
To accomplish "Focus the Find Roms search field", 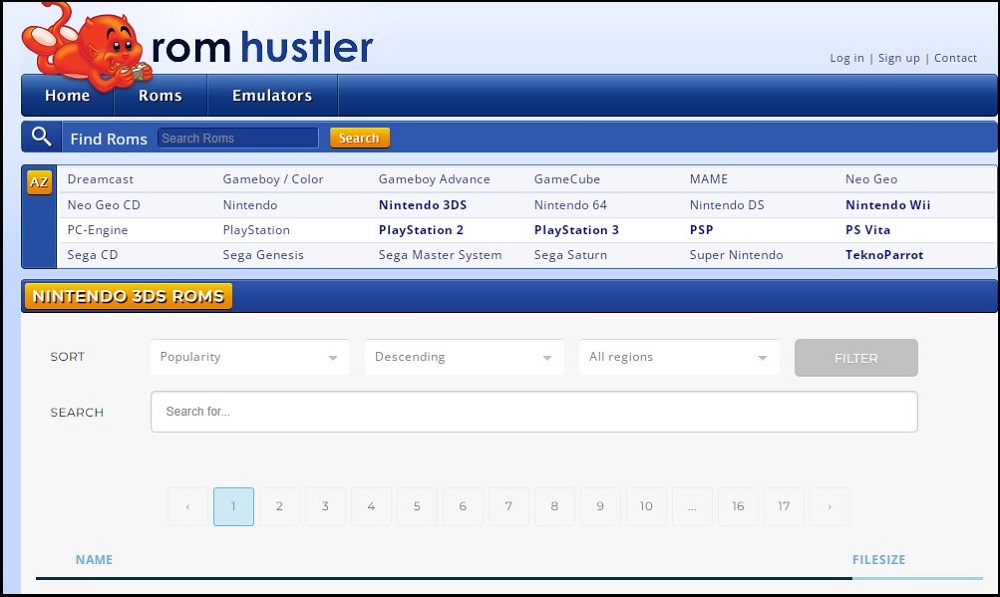I will (x=237, y=138).
